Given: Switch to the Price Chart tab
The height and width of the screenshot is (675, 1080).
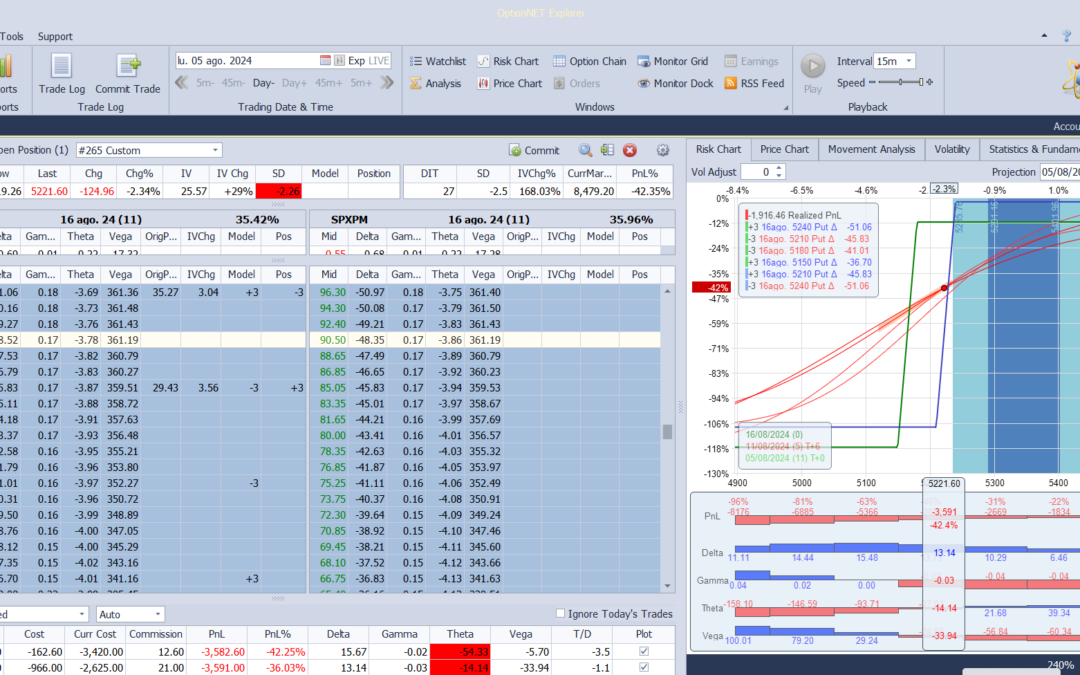Looking at the screenshot, I should (x=784, y=149).
